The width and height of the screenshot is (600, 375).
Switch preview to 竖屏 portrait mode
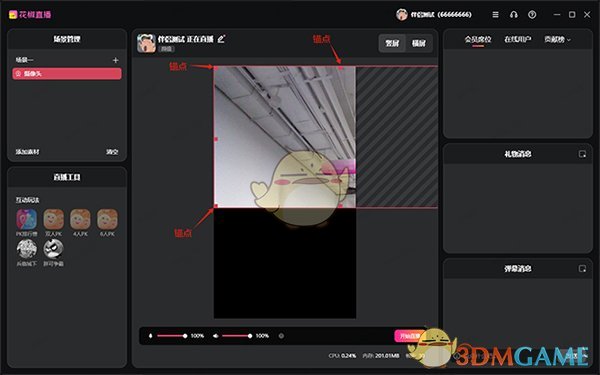(392, 43)
